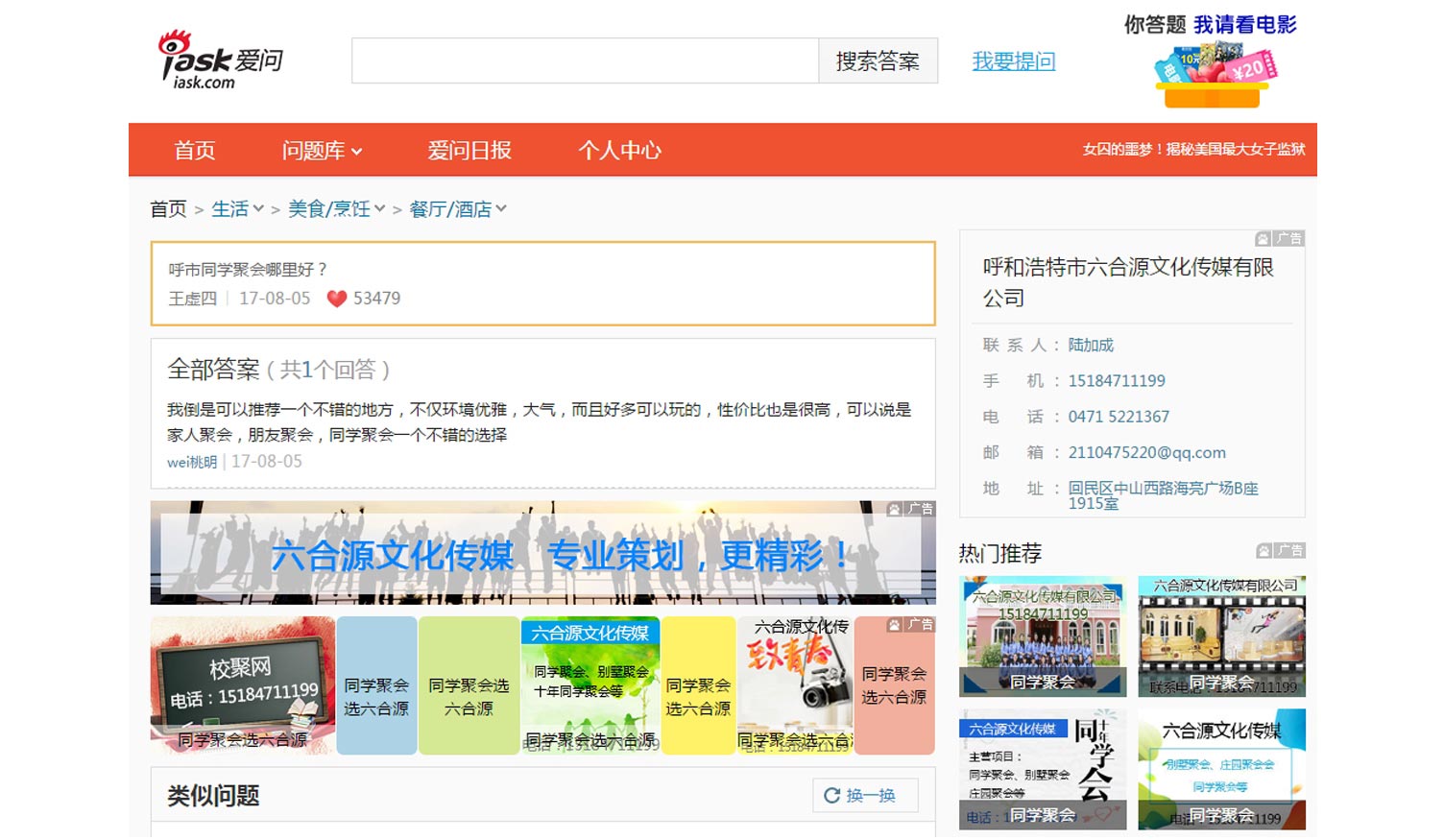Open 个人中心 in the navigation bar
The image size is (1444, 840).
[x=620, y=151]
